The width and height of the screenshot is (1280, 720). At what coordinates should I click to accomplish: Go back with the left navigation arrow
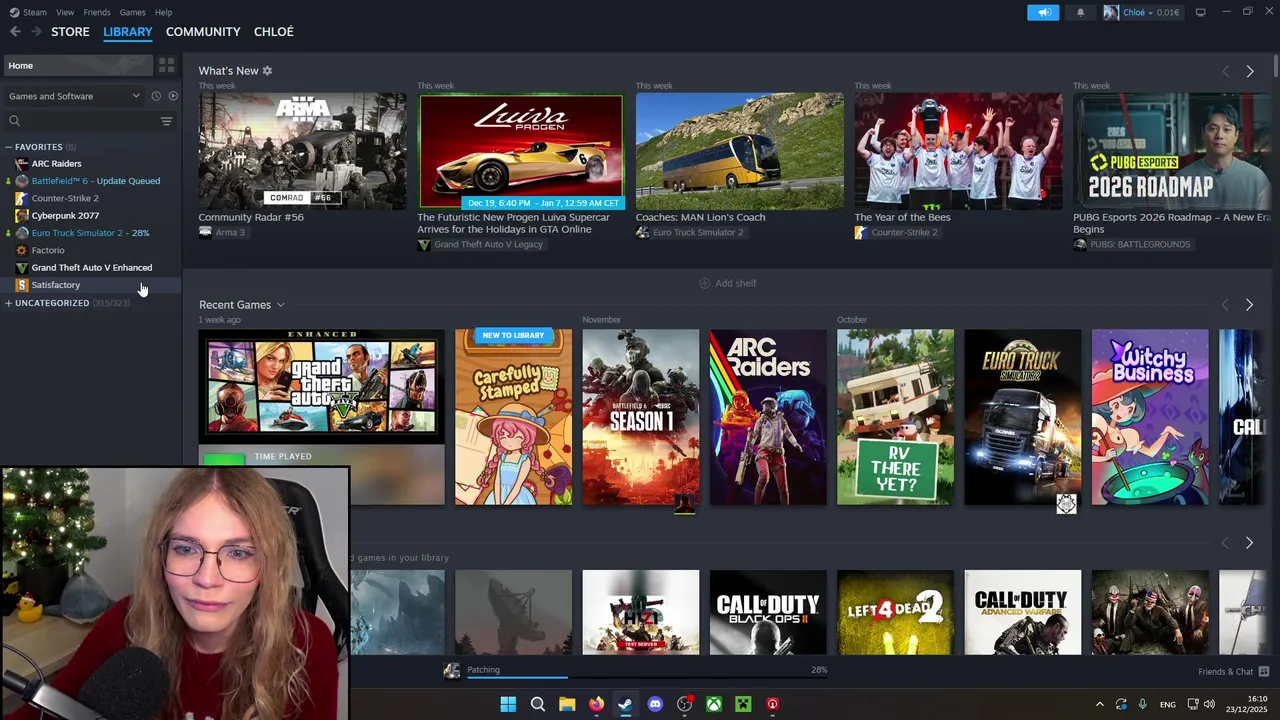click(x=15, y=32)
